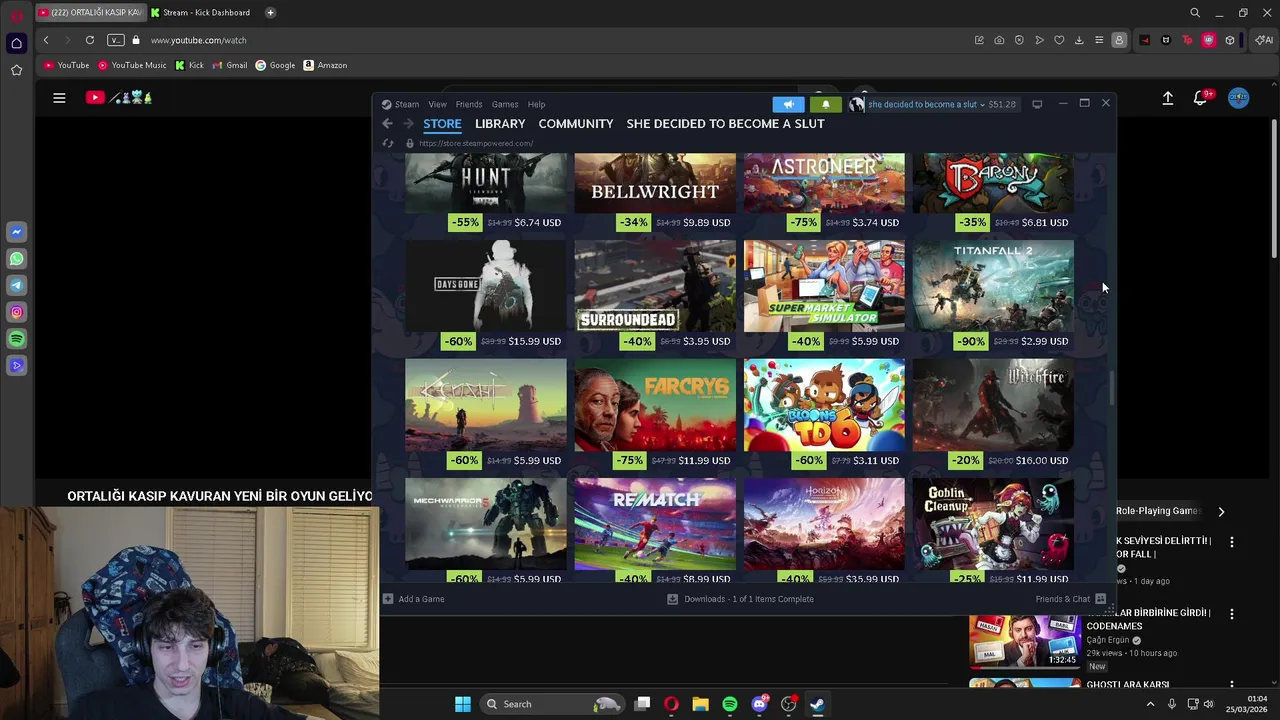Screen dimensions: 1280x720
Task: Open the Gmail bookmark
Action: (x=230, y=65)
